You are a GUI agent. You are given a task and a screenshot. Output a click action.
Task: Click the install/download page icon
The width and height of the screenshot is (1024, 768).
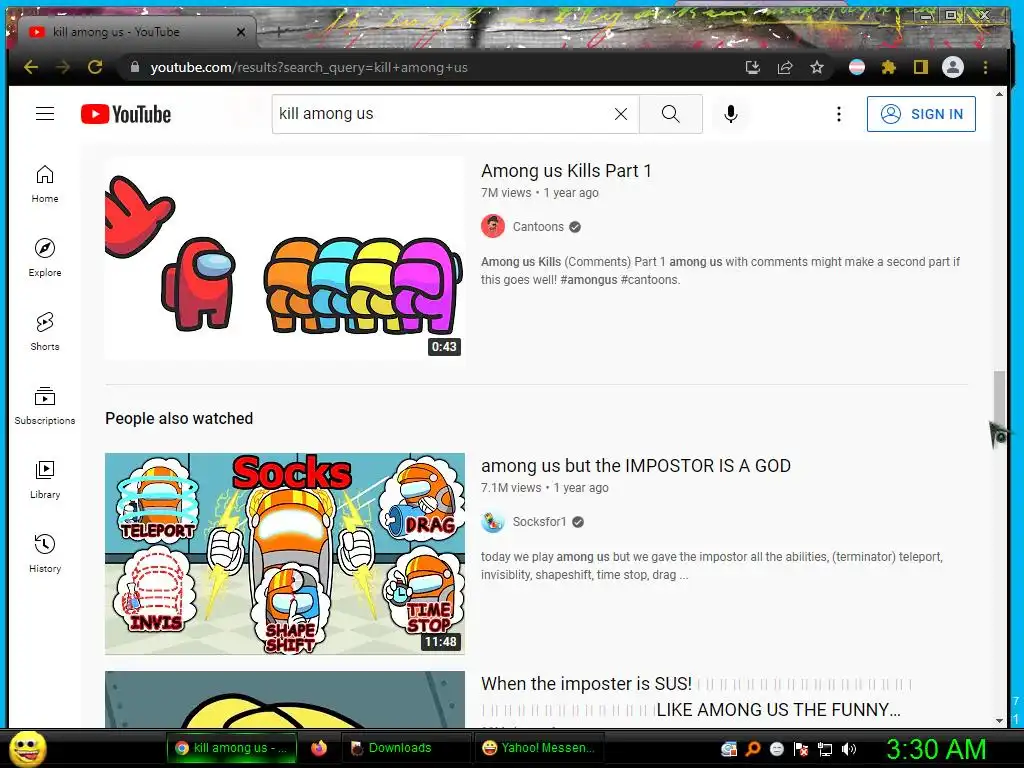click(x=752, y=67)
